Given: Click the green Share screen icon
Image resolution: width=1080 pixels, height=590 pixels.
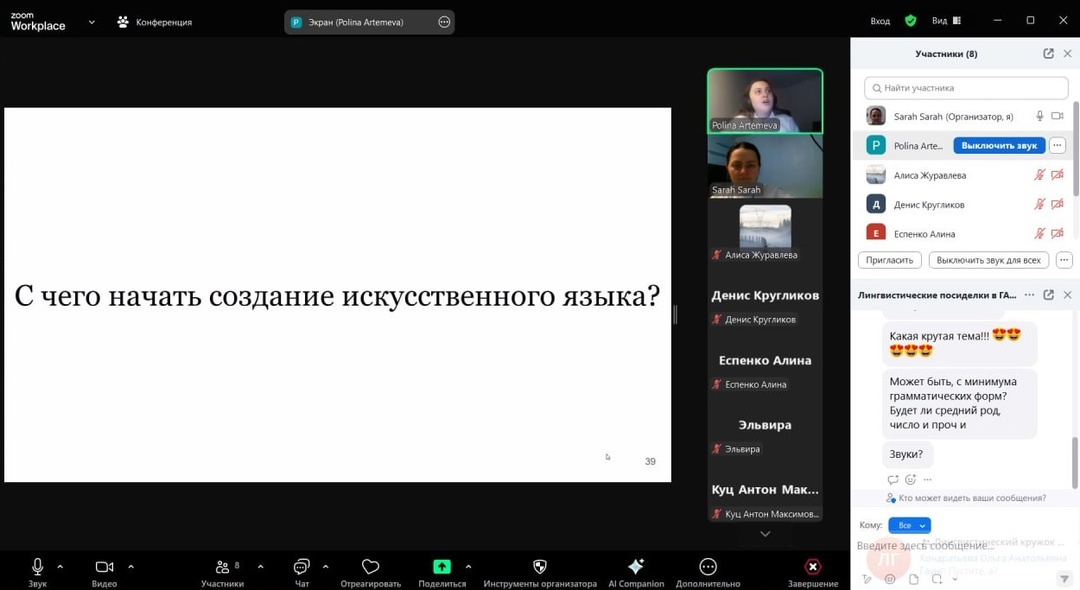Looking at the screenshot, I should pos(442,567).
